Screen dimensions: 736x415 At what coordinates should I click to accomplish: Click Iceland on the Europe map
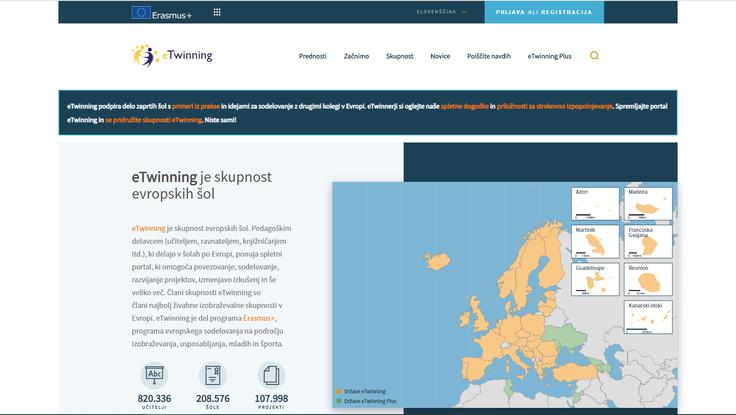click(x=437, y=261)
